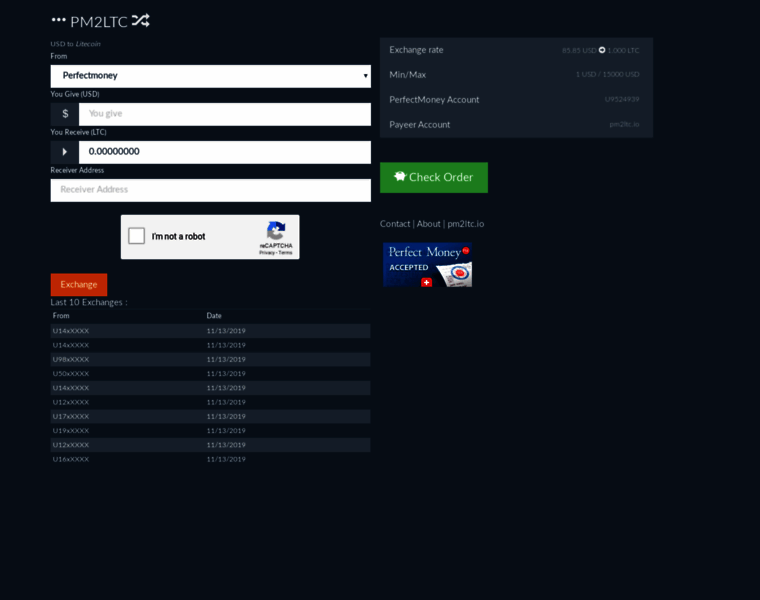Click the USD to Litecoin subtitle
The image size is (760, 600).
76,44
